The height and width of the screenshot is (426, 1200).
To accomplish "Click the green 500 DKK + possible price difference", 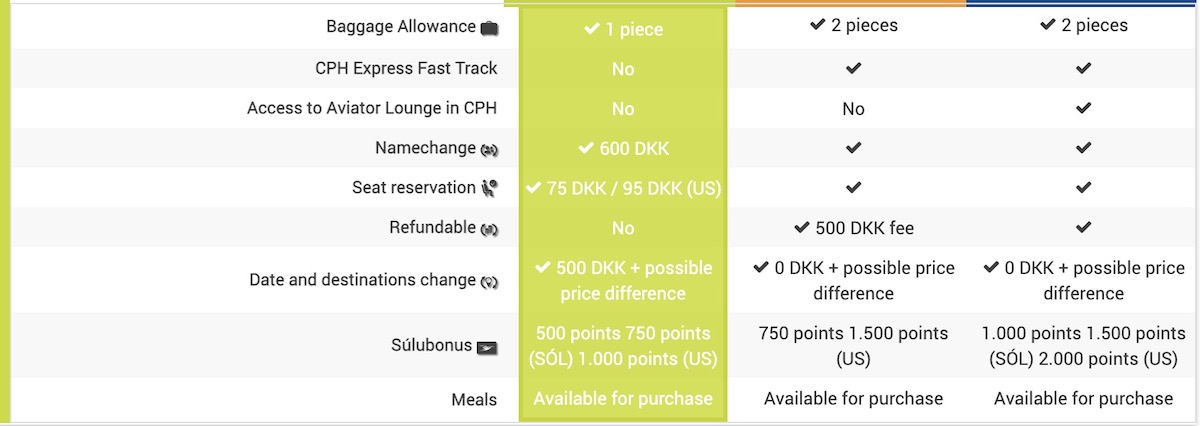I will point(623,281).
